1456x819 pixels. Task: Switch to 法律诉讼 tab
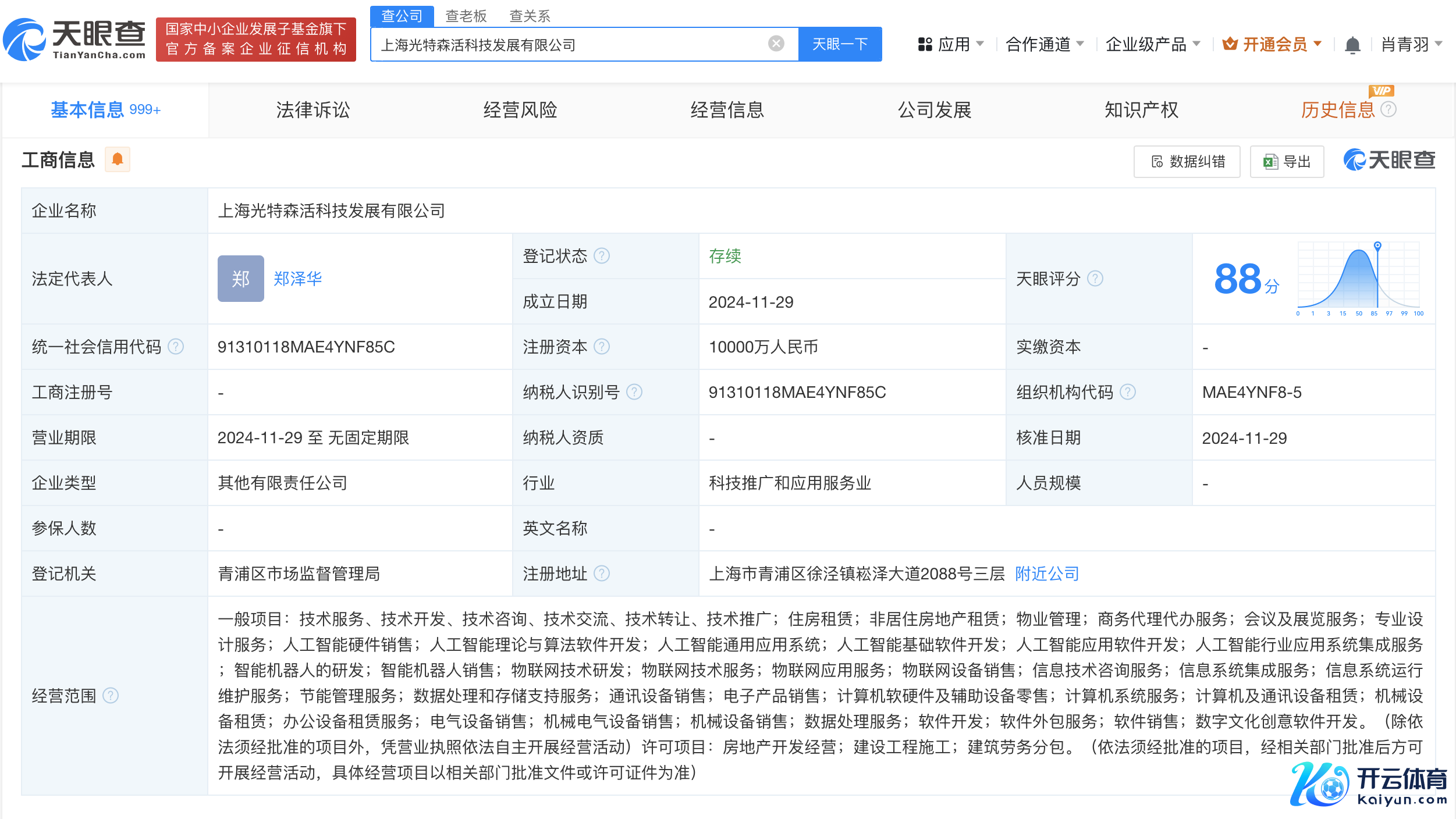point(313,110)
